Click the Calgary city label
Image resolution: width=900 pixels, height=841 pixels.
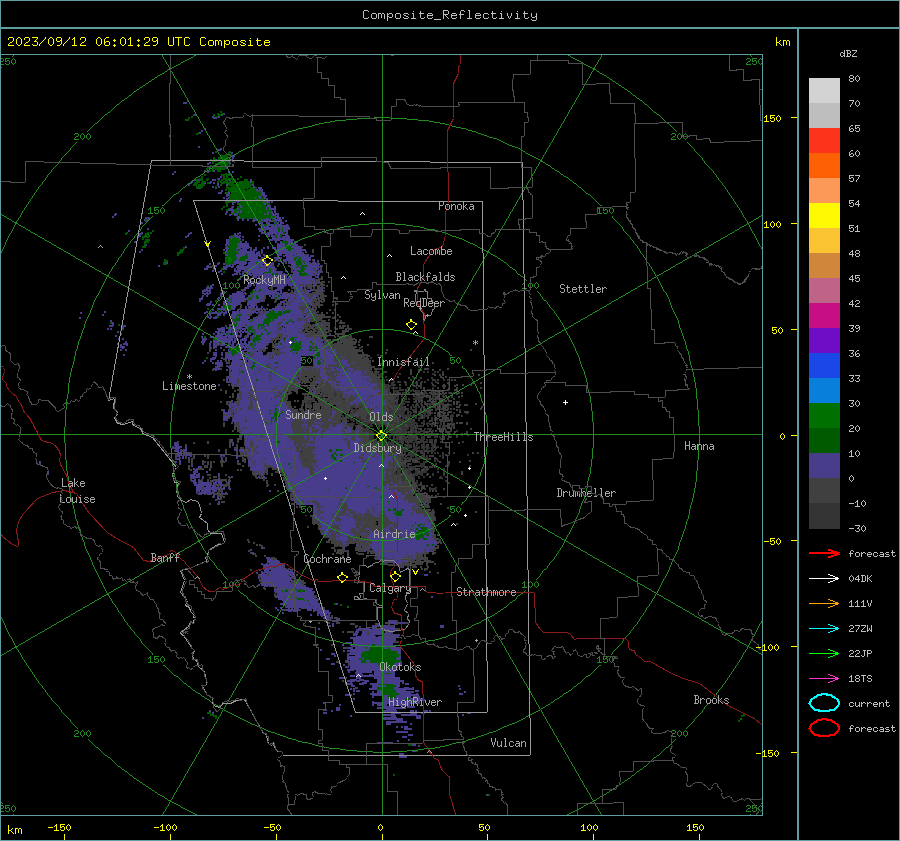coord(390,588)
